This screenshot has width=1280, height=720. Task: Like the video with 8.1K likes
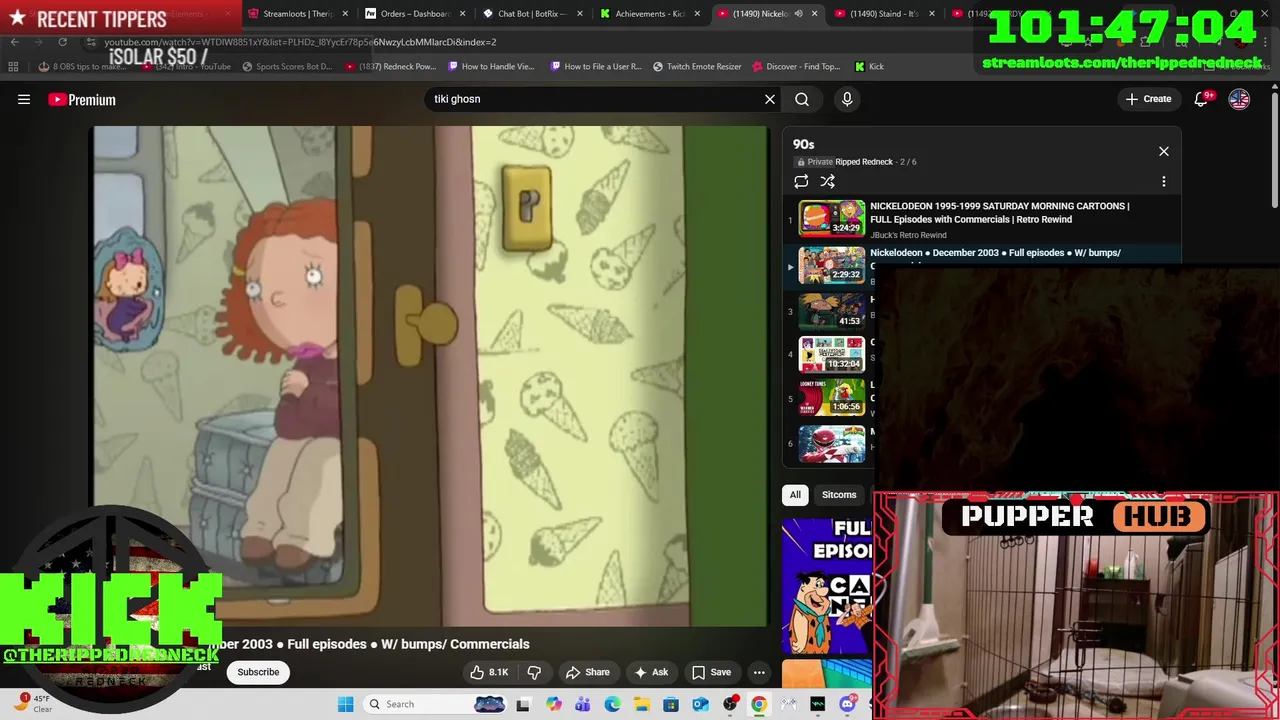pyautogui.click(x=490, y=672)
